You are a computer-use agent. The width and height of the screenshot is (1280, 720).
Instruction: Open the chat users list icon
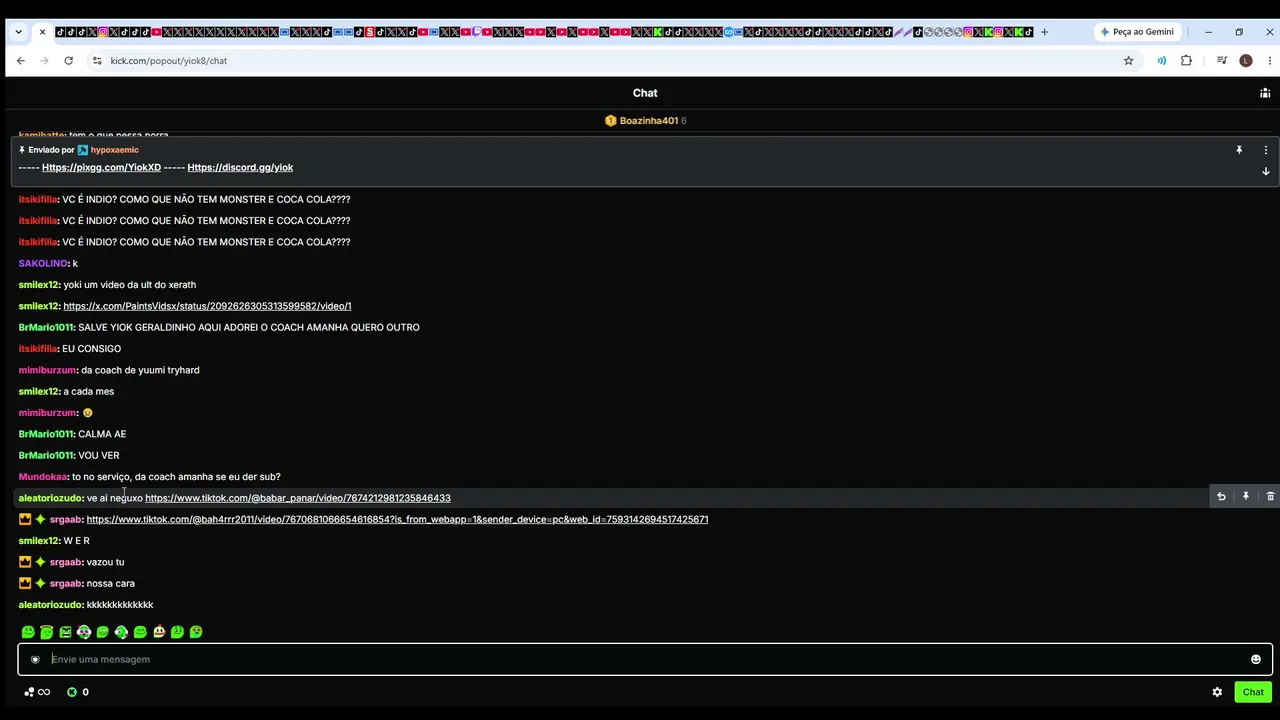pos(1265,93)
